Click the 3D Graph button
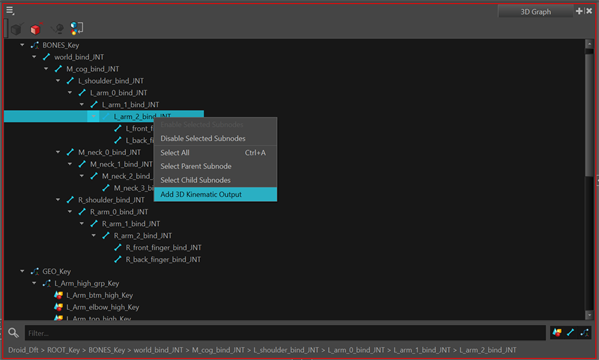The height and width of the screenshot is (360, 599). click(x=536, y=11)
